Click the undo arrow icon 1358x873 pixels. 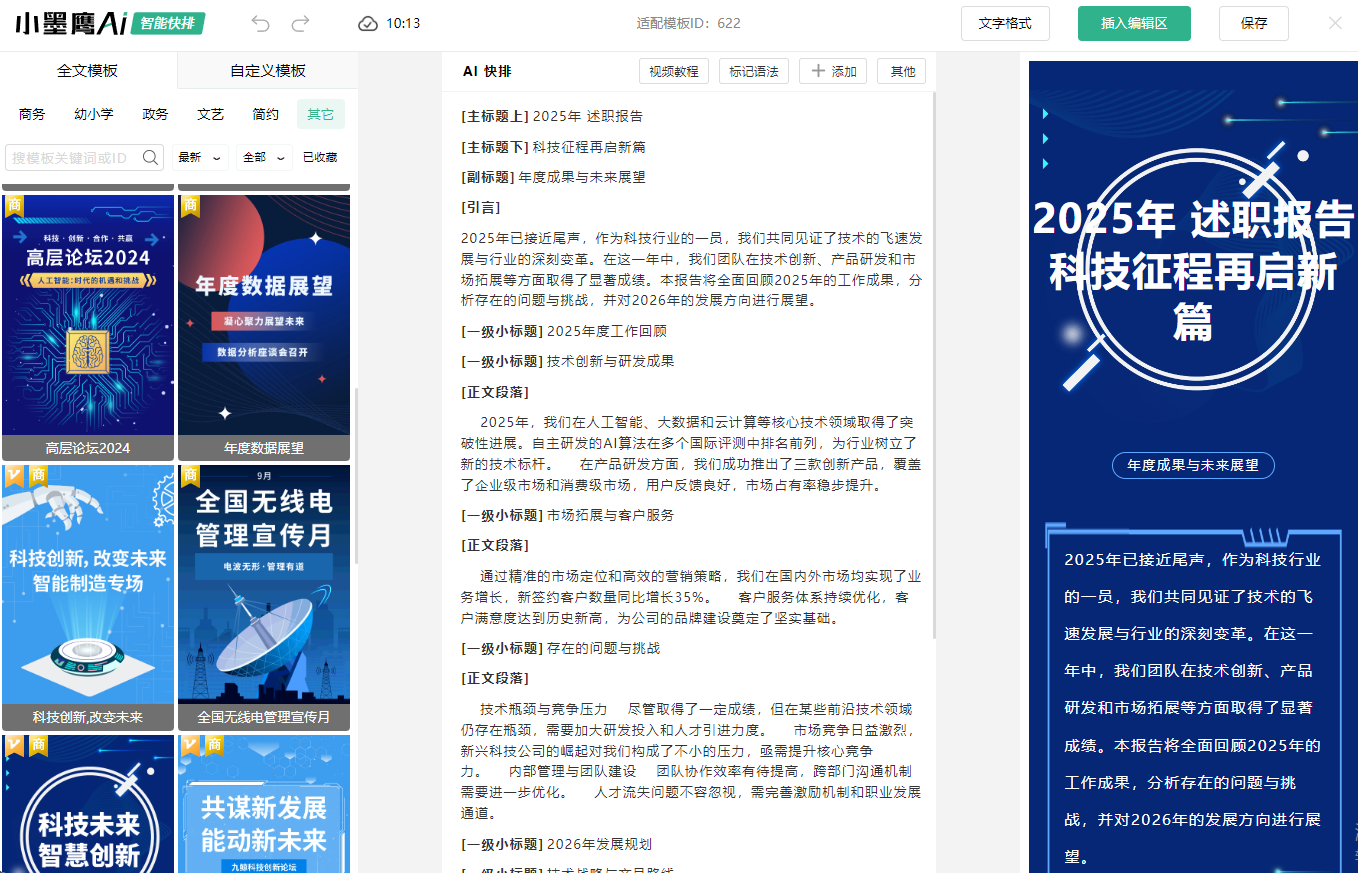[261, 24]
